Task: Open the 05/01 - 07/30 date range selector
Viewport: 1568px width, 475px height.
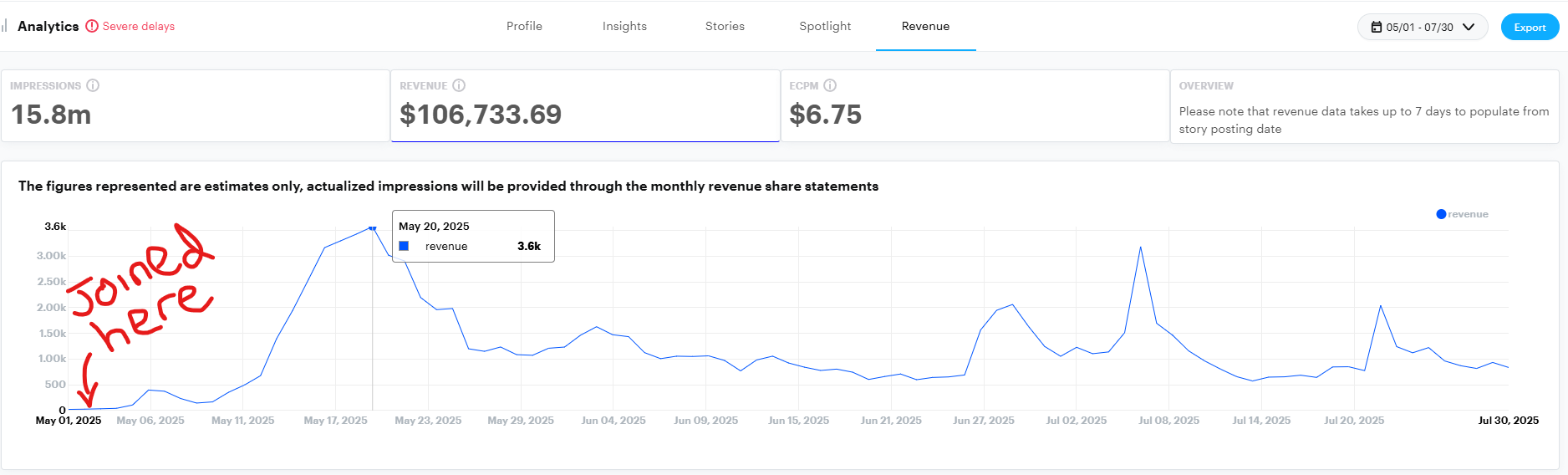Action: [x=1421, y=27]
